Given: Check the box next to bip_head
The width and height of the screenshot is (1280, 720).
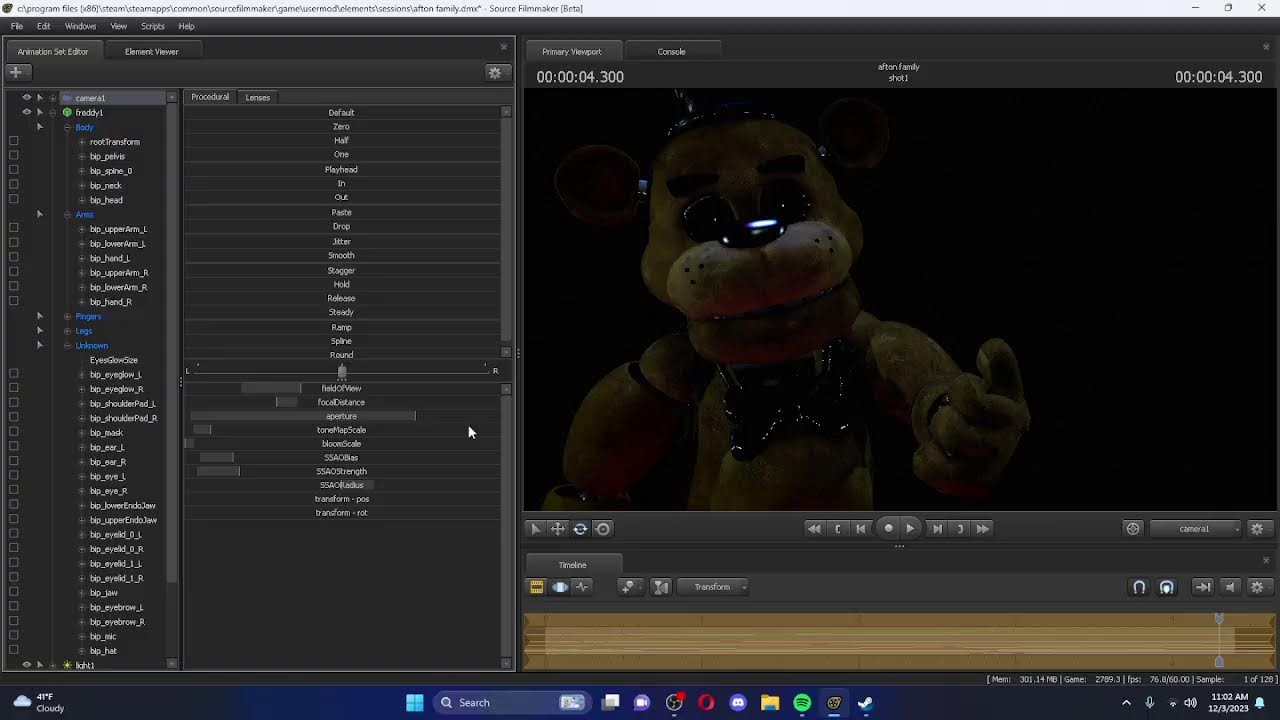Looking at the screenshot, I should [13, 200].
